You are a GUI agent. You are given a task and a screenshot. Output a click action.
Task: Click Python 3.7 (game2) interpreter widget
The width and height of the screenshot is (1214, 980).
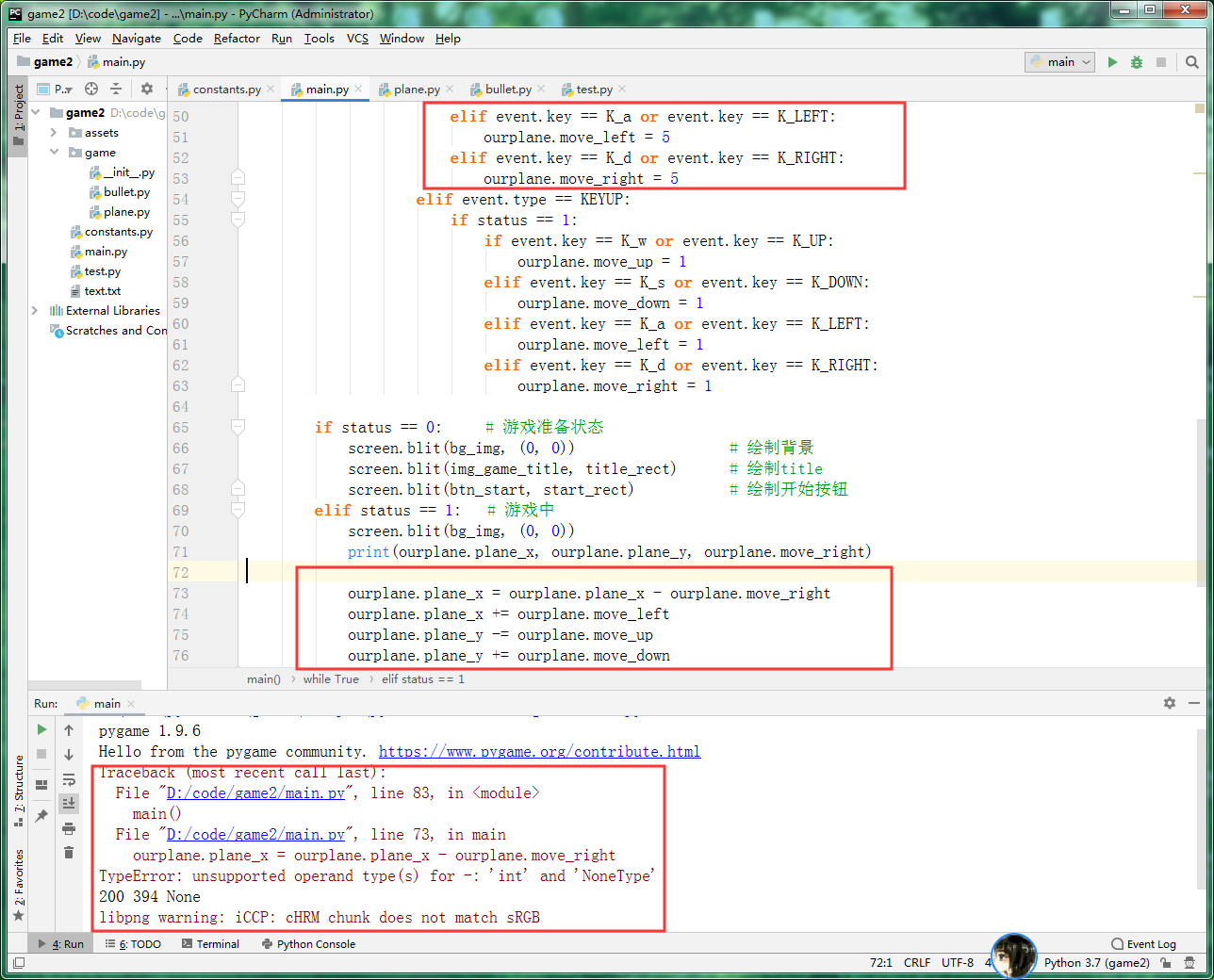pos(1096,963)
